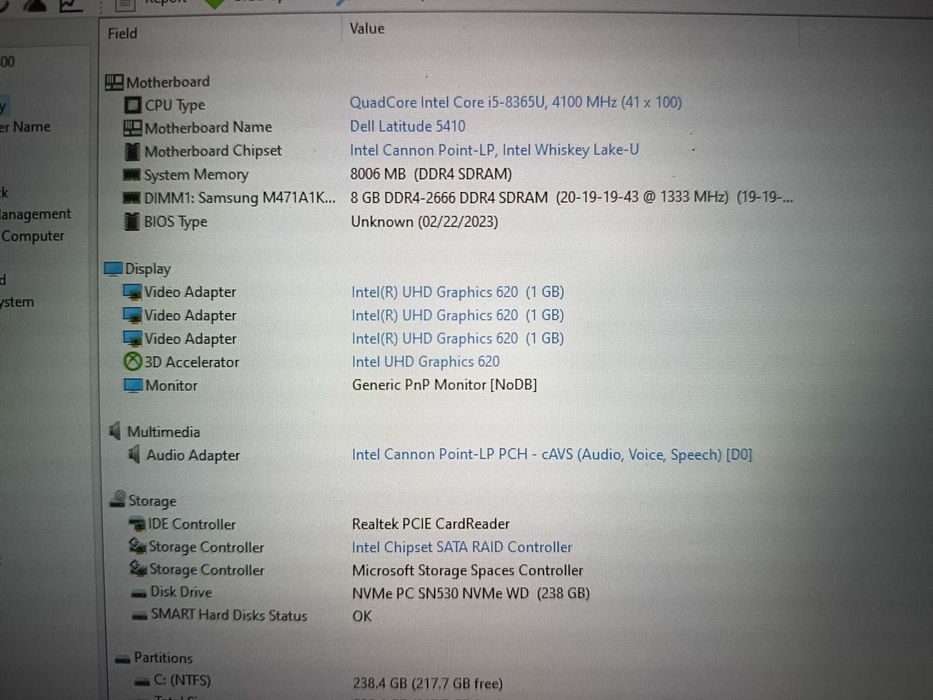Open the Dell Latitude 5410 link

coord(408,126)
